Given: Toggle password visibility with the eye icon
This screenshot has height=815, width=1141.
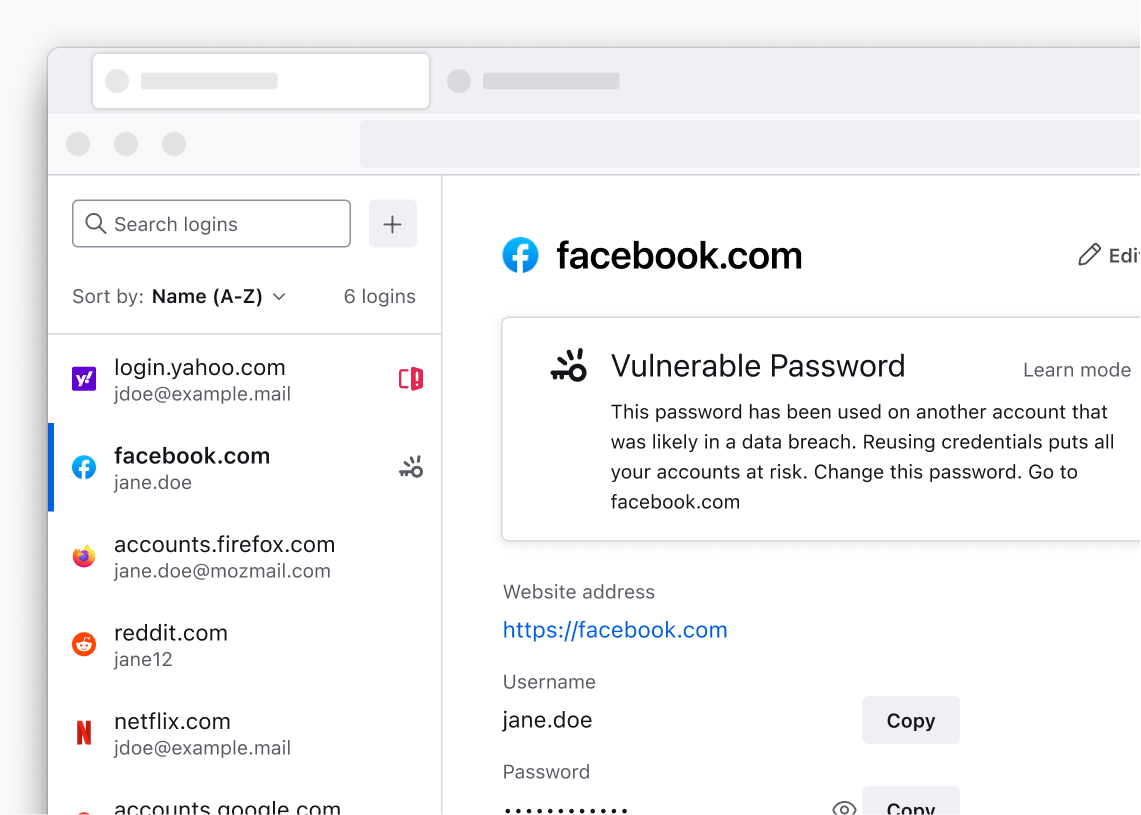Looking at the screenshot, I should click(x=843, y=808).
